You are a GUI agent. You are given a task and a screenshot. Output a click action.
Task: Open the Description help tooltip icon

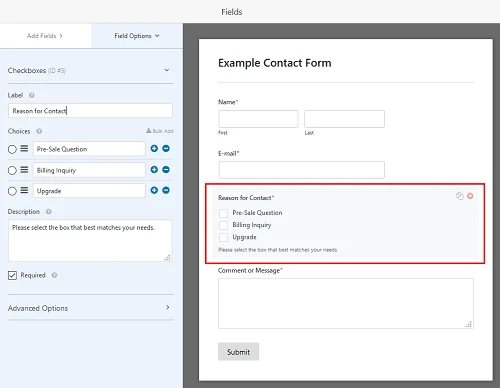[49, 212]
